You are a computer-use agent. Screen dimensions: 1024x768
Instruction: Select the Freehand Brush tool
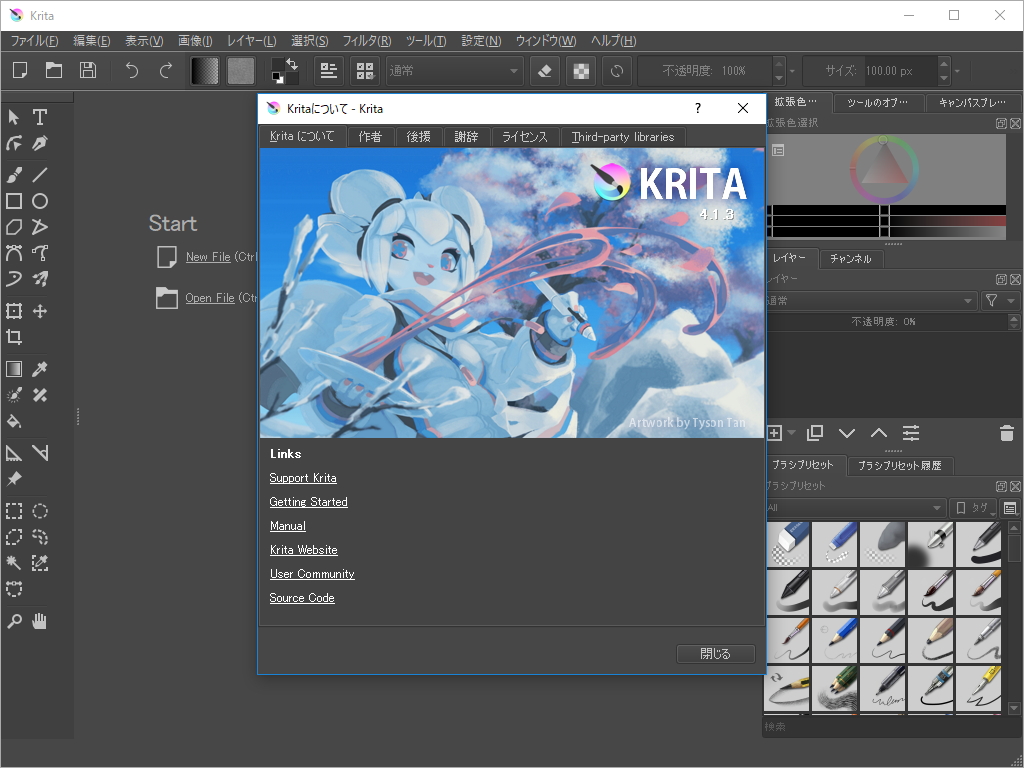click(x=14, y=174)
